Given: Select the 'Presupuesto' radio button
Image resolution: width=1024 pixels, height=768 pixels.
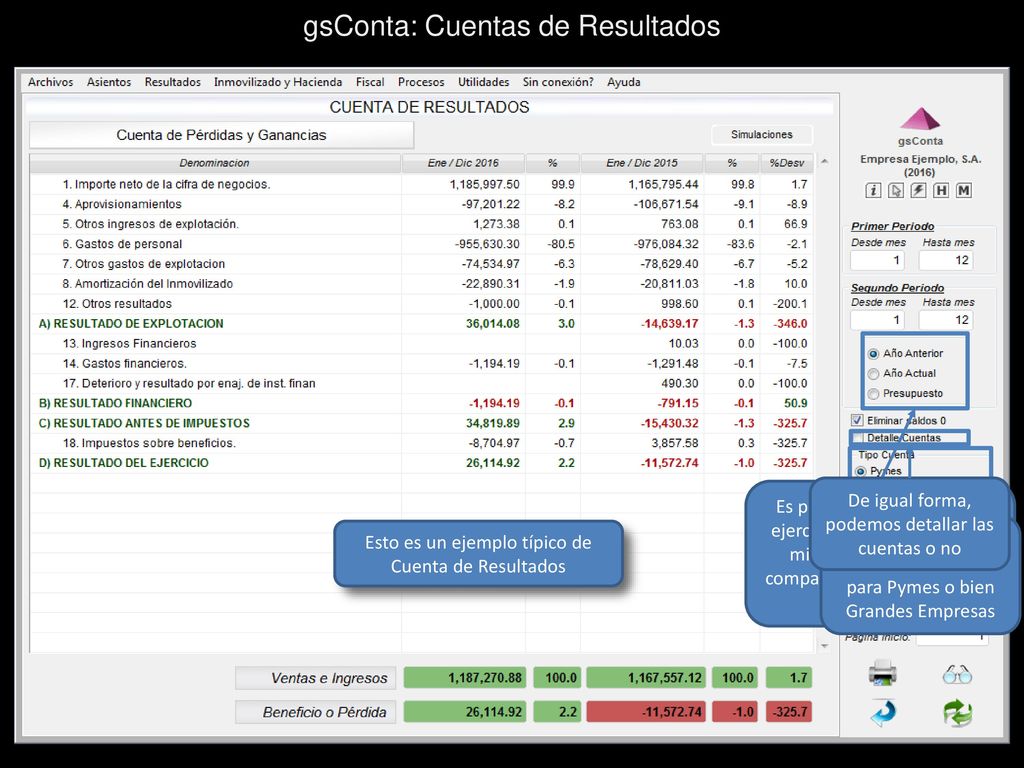Looking at the screenshot, I should 873,394.
